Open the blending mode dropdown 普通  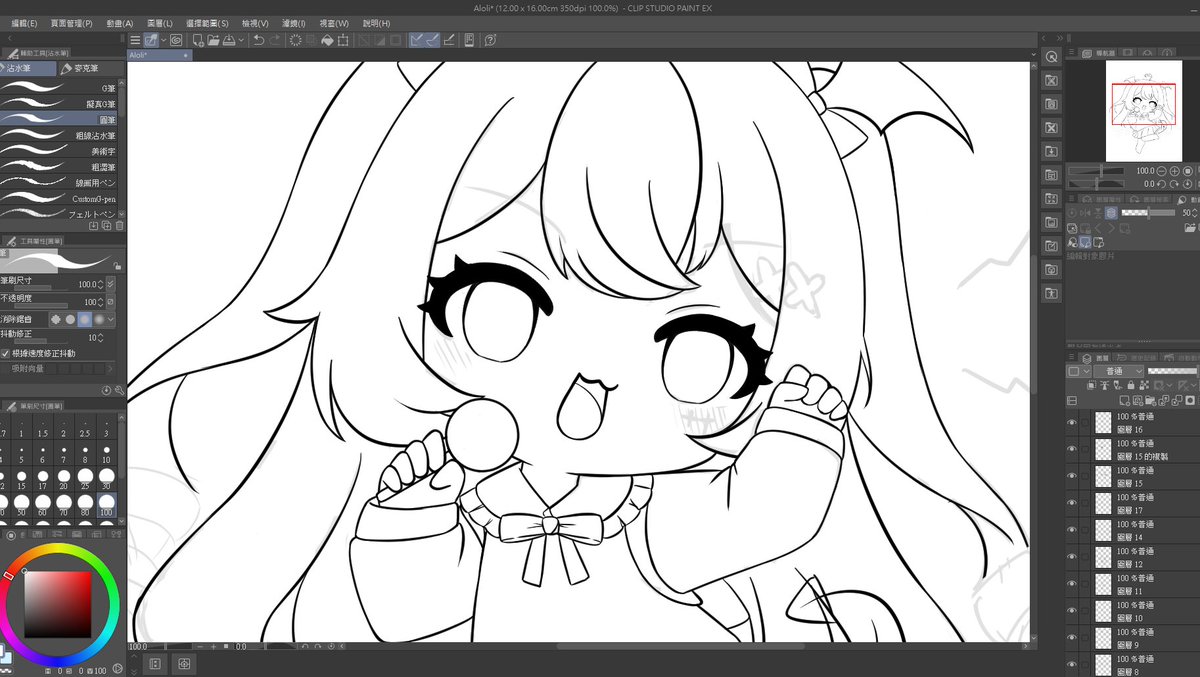[1118, 371]
